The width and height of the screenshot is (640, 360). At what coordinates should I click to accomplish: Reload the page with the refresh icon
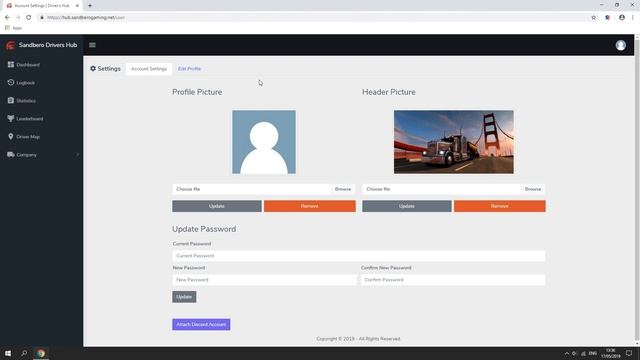(29, 18)
